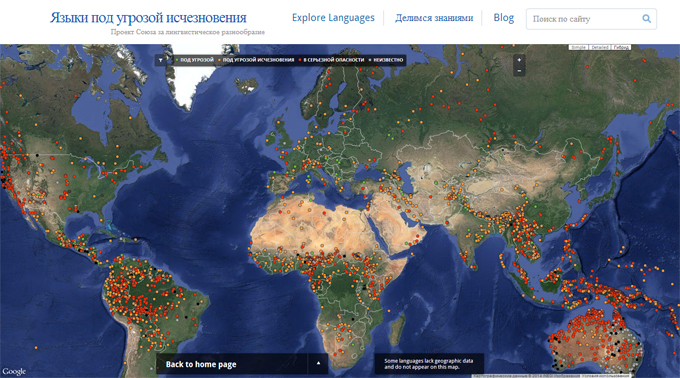Switch map to Simple view
This screenshot has width=680, height=378.
579,47
